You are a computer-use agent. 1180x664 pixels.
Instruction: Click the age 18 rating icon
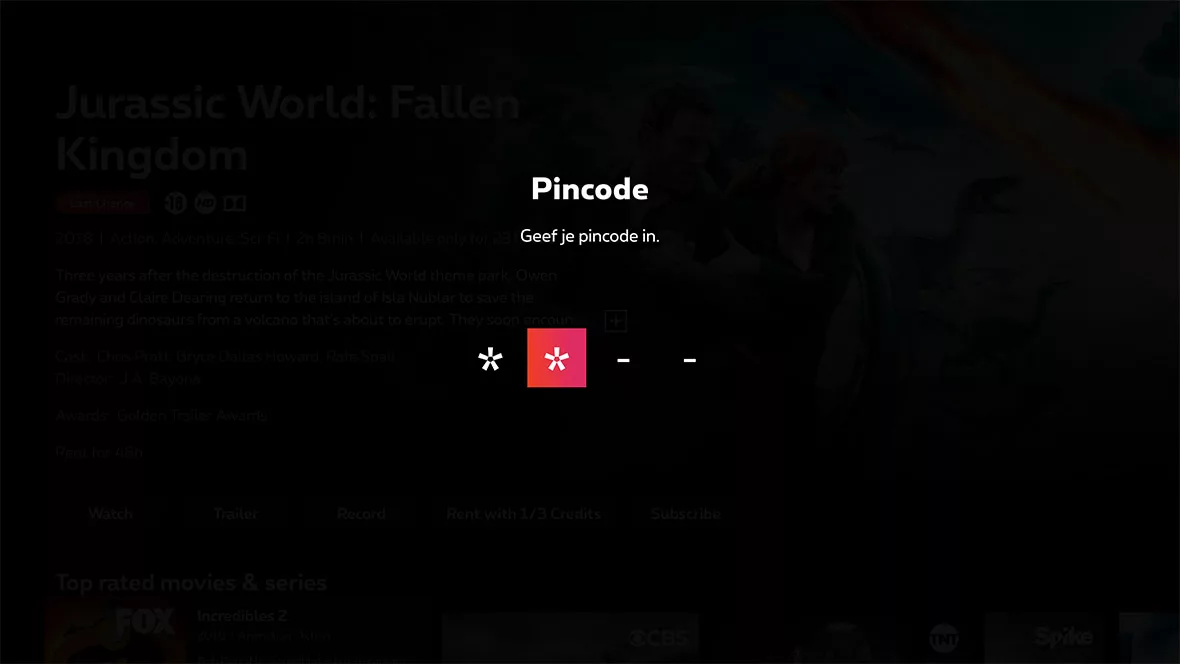(175, 203)
